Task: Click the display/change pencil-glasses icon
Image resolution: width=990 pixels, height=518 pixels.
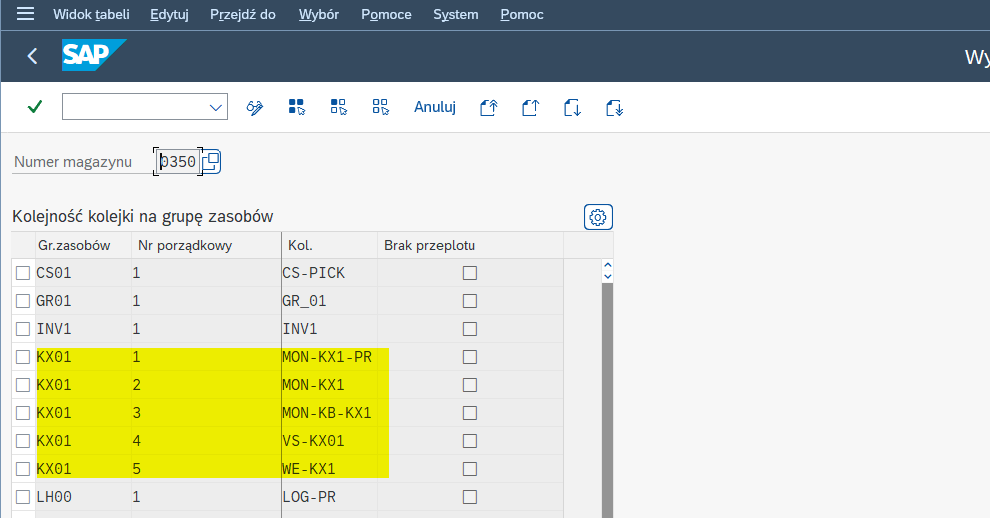Action: [x=255, y=107]
